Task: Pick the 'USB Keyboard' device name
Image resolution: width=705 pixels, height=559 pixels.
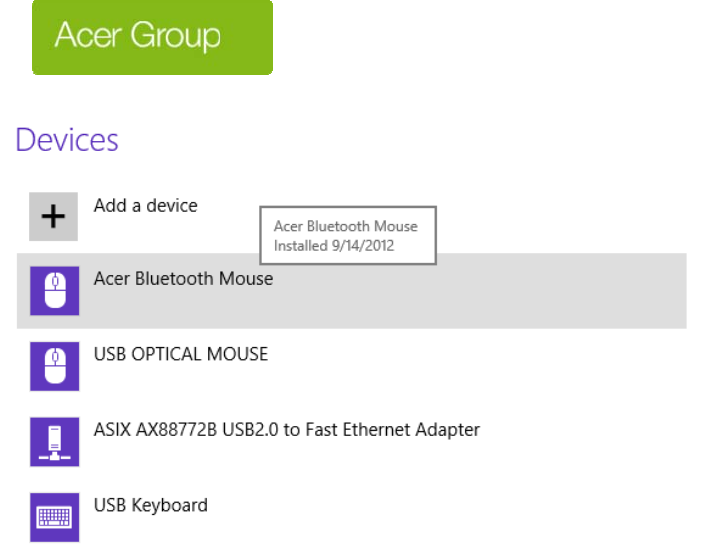Action: (x=151, y=505)
